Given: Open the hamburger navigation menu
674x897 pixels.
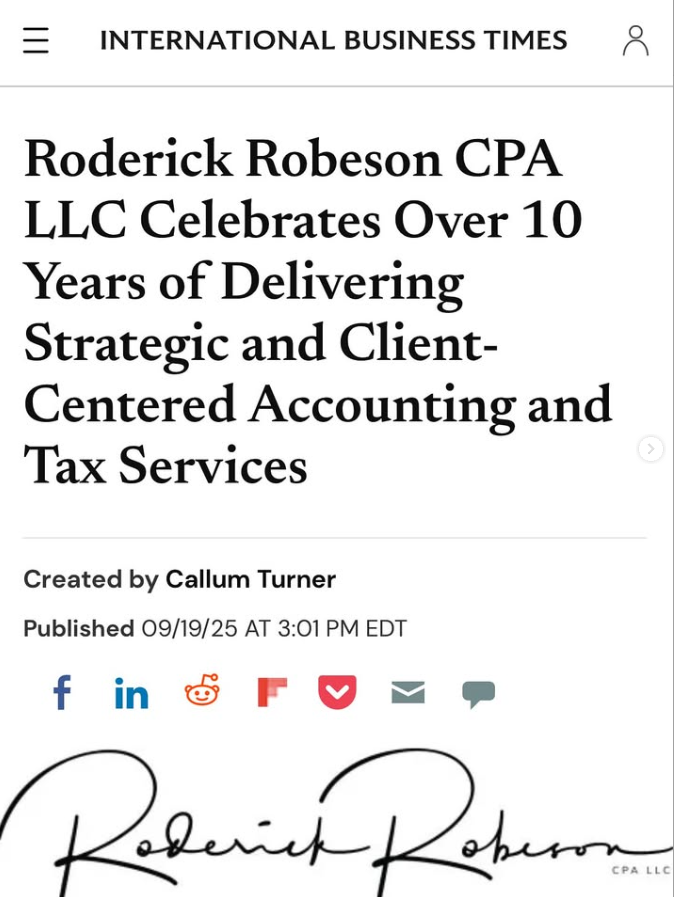Looking at the screenshot, I should tap(36, 40).
